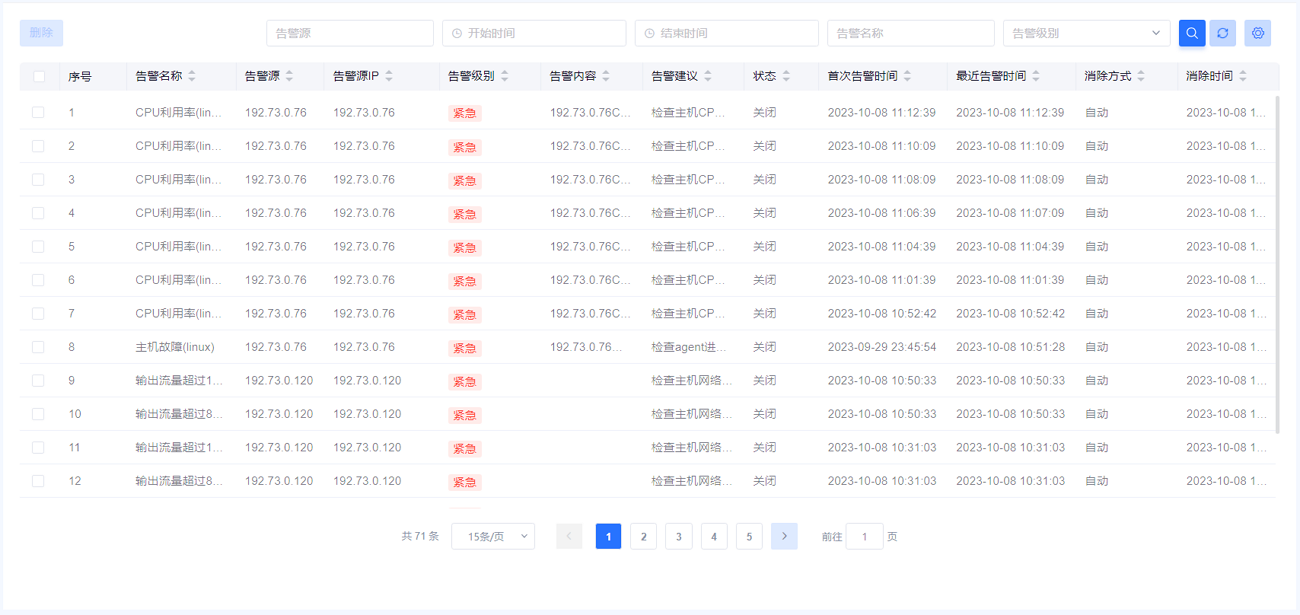Sort table by 首次告警时间 sort arrows
This screenshot has height=615, width=1300.
click(x=907, y=76)
